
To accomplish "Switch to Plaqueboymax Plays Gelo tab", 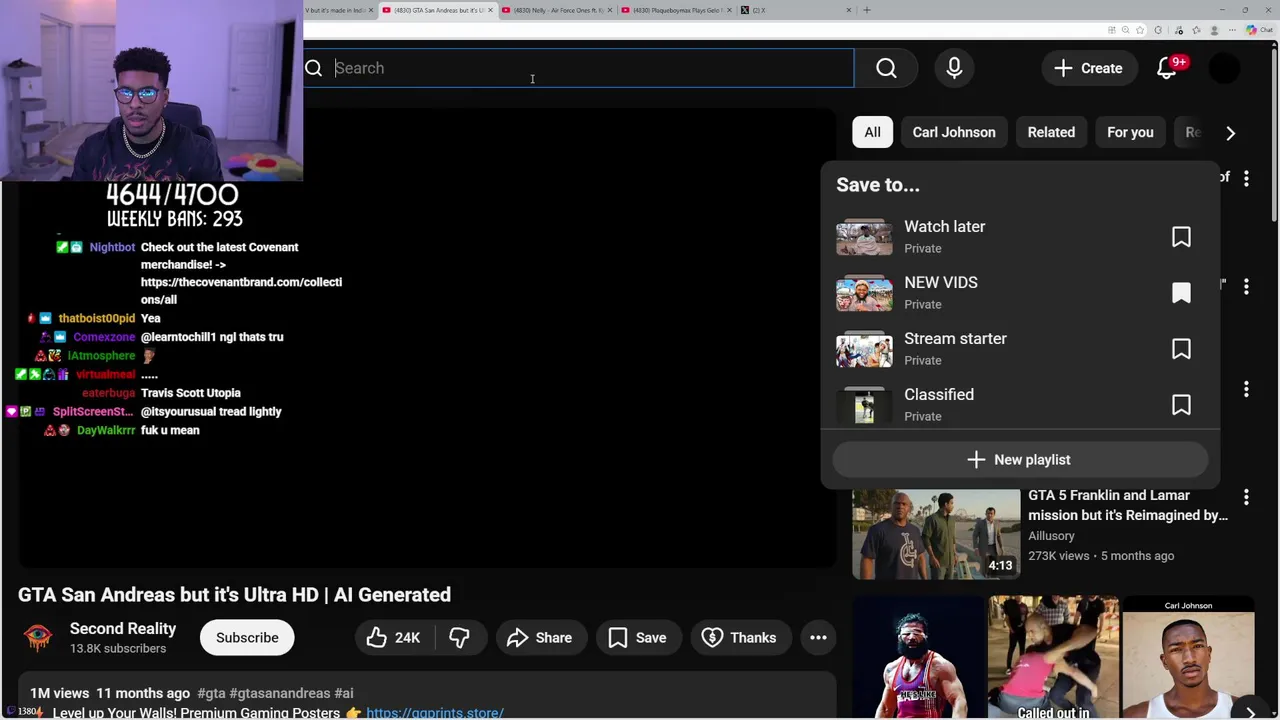I will point(676,10).
